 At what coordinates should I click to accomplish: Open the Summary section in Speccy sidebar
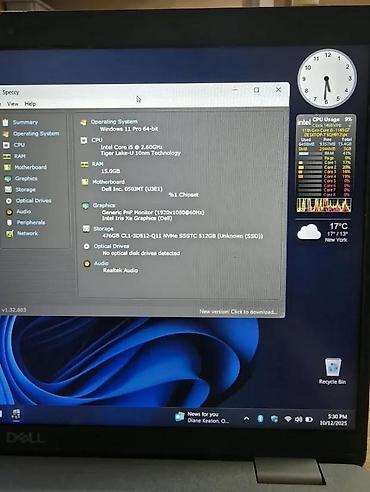coord(25,122)
